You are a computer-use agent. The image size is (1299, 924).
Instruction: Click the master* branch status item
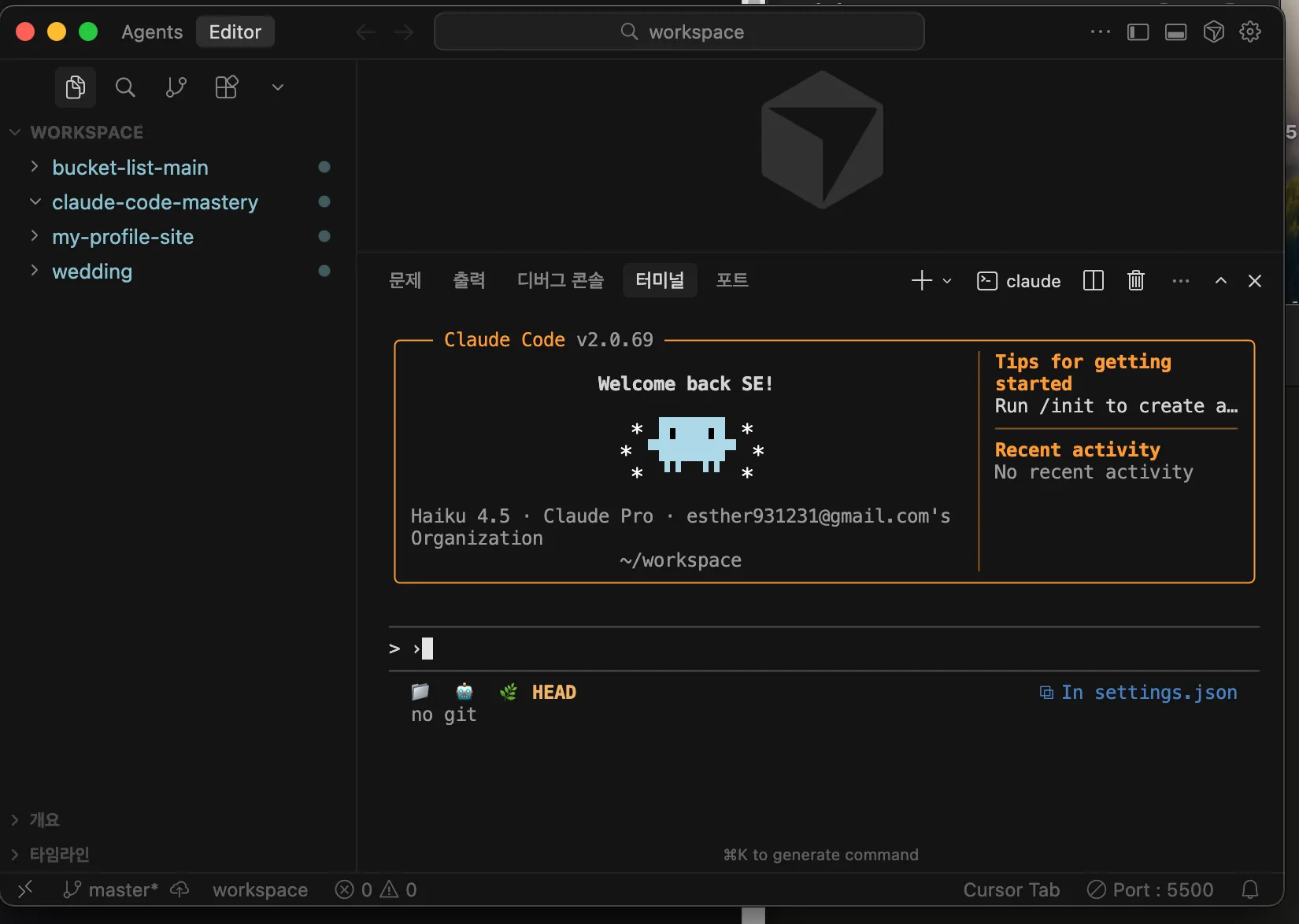110,889
